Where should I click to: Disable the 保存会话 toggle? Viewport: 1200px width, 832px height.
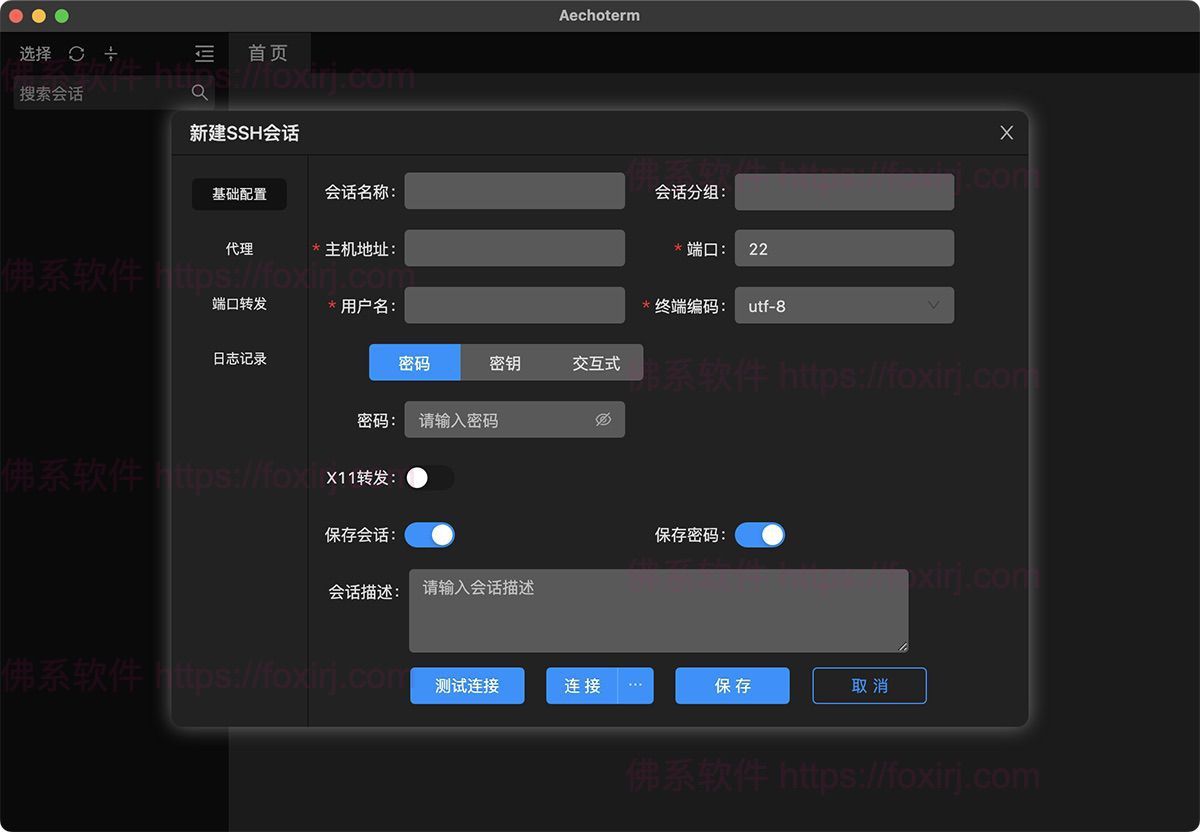coord(430,535)
